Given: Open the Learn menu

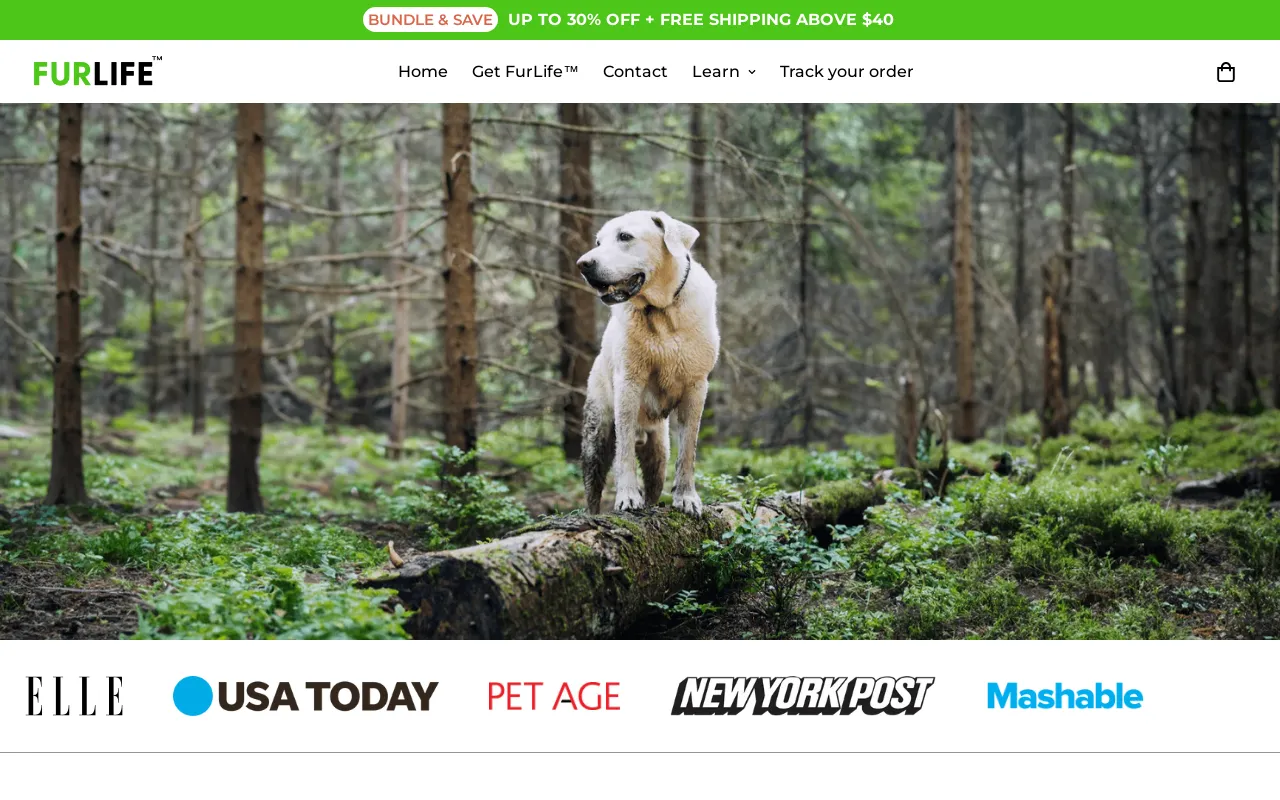Looking at the screenshot, I should (x=724, y=72).
